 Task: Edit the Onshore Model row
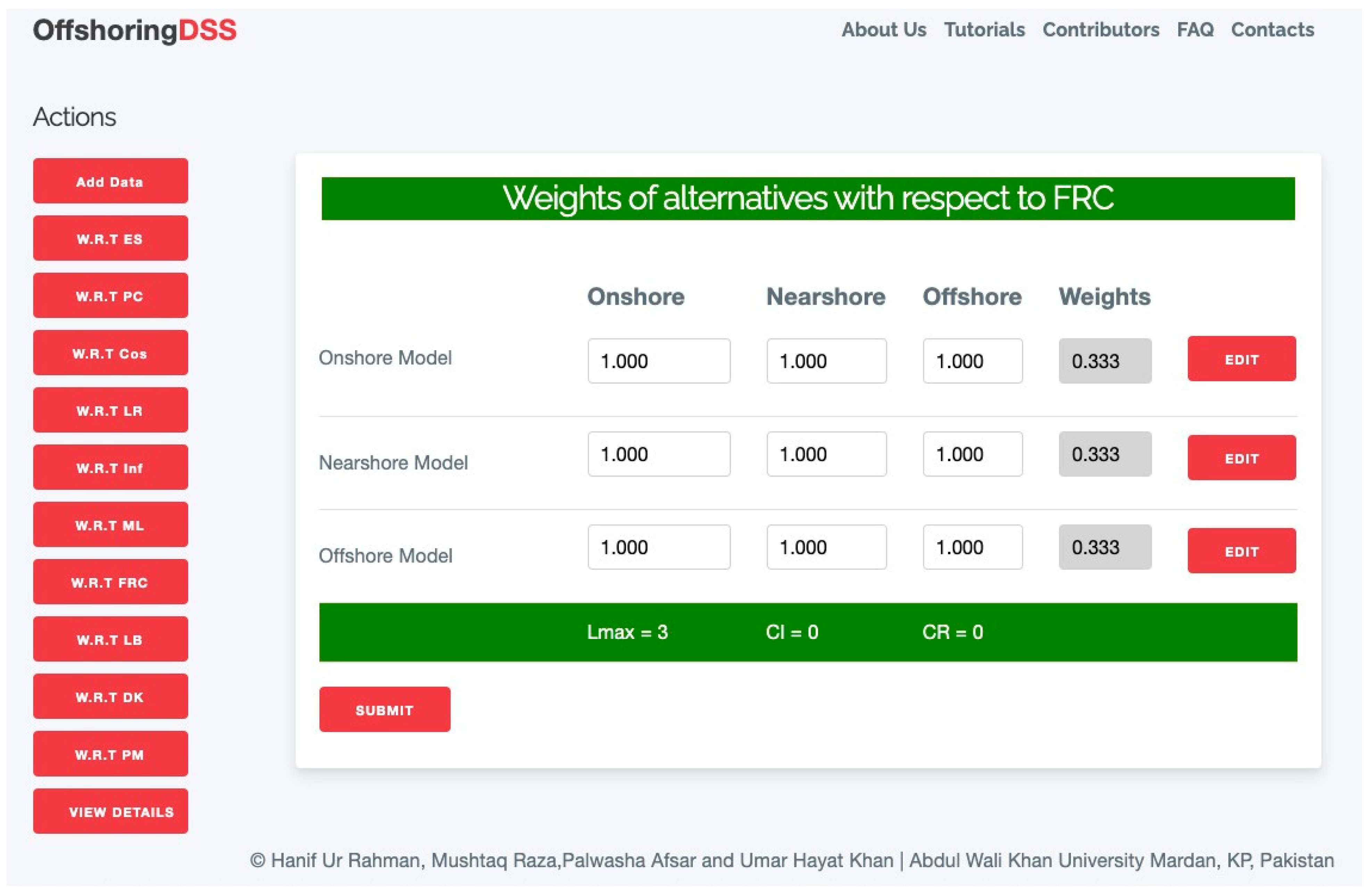click(x=1241, y=359)
